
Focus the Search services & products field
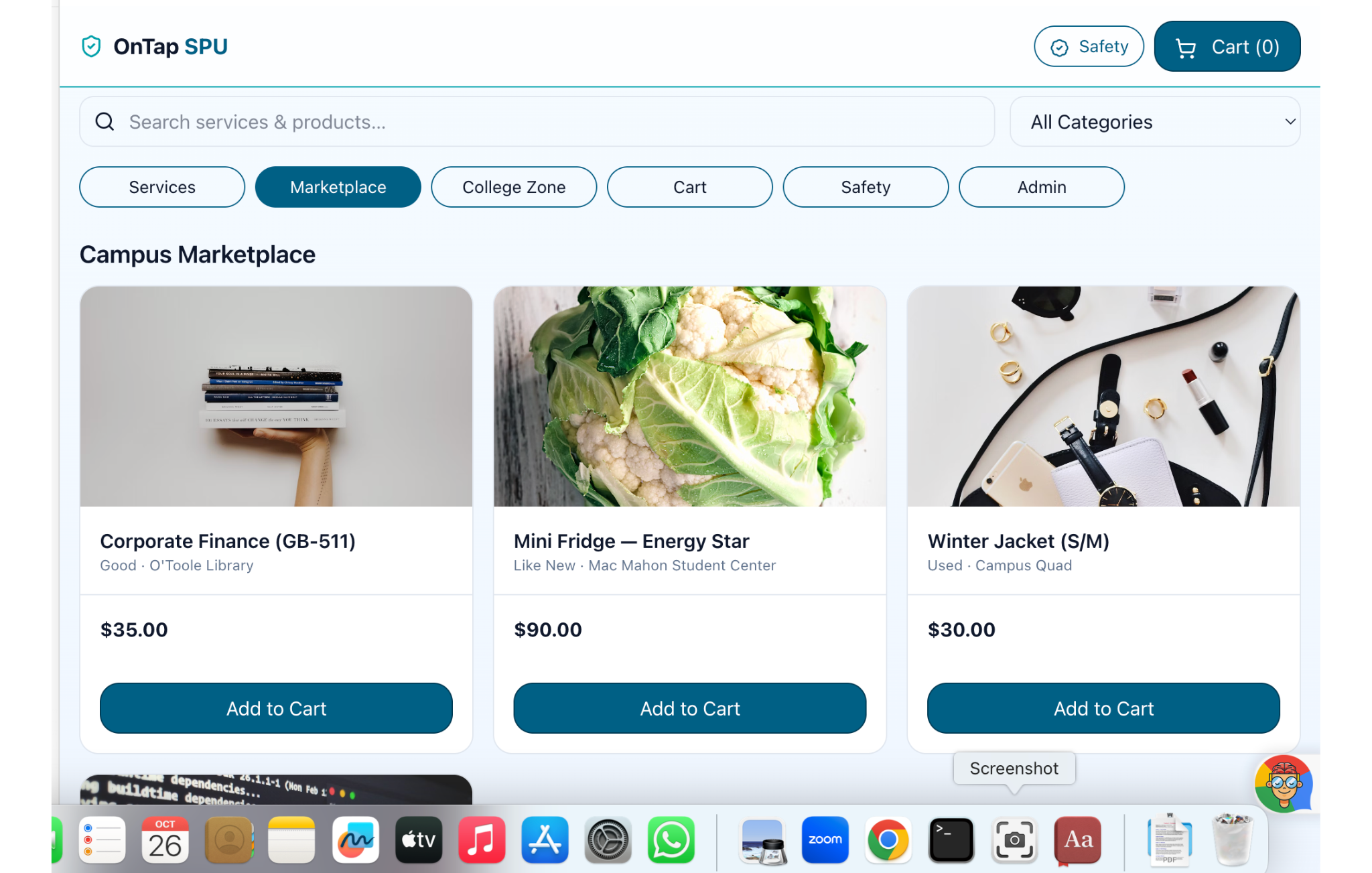coord(537,121)
